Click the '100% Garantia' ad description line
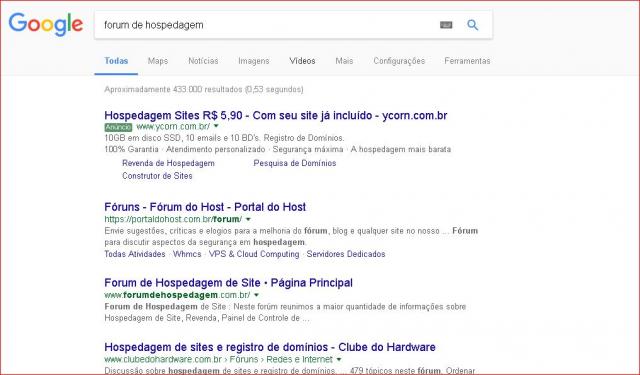This screenshot has height=375, width=640. point(278,149)
